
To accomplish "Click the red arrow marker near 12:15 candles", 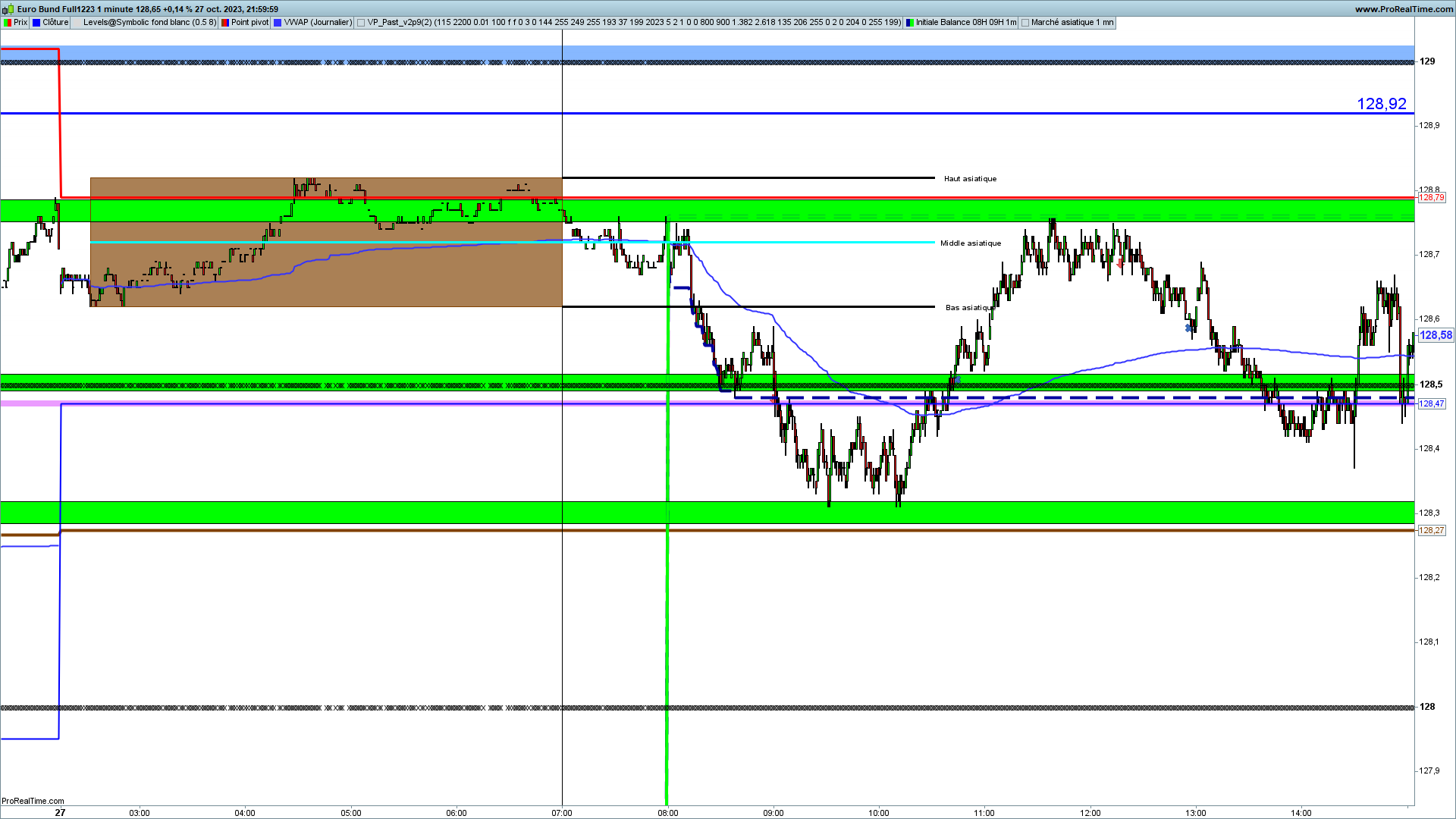I will (x=1120, y=264).
